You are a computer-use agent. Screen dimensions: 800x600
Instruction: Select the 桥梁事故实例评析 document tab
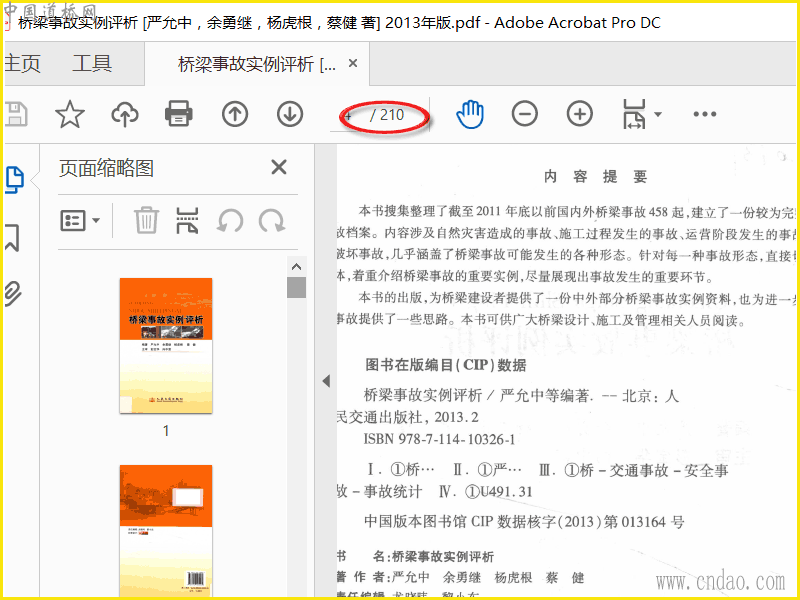(x=257, y=64)
